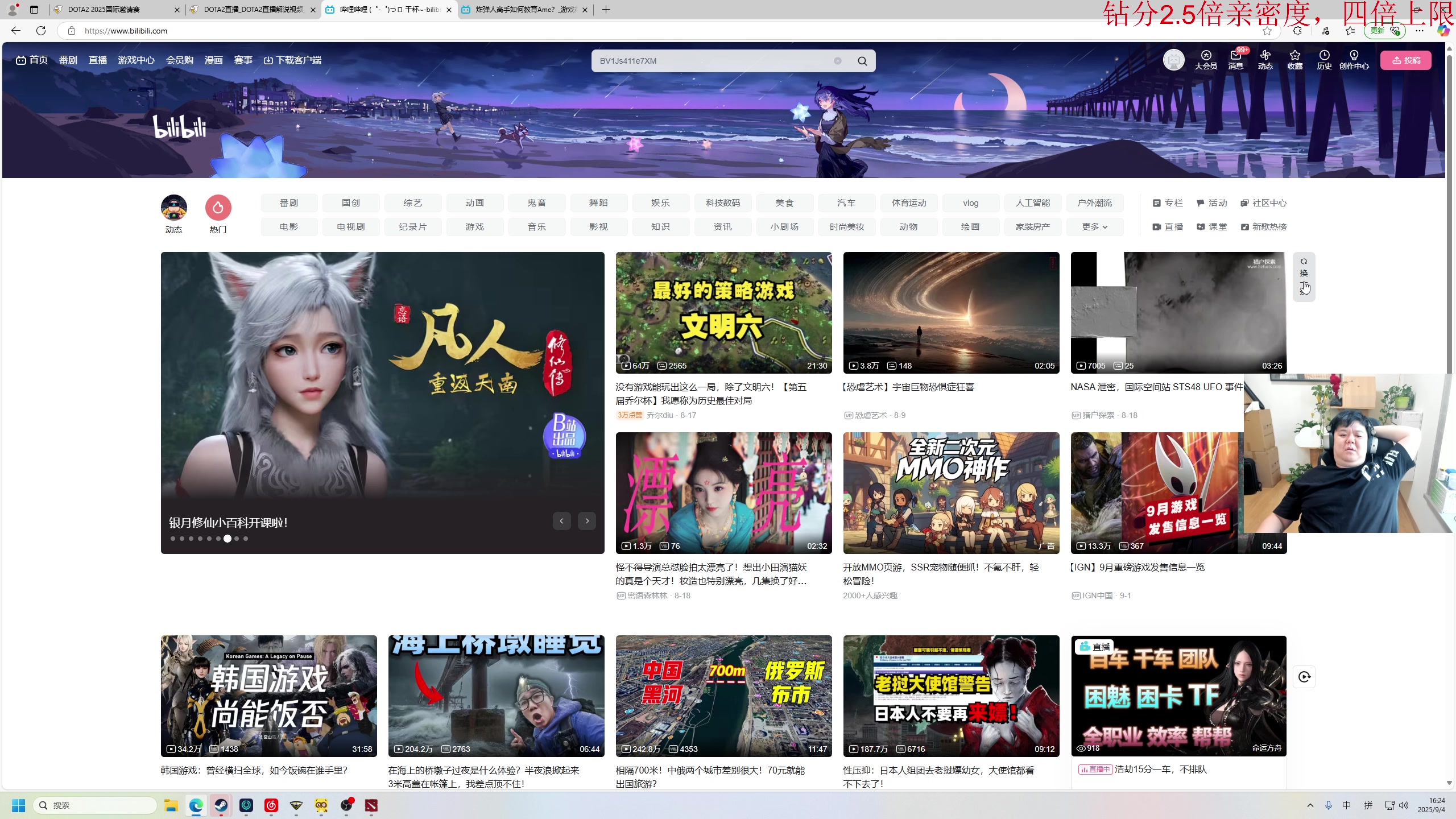This screenshot has height=819, width=1456.
Task: Expand the 更多 categories dropdown
Action: 1095,227
